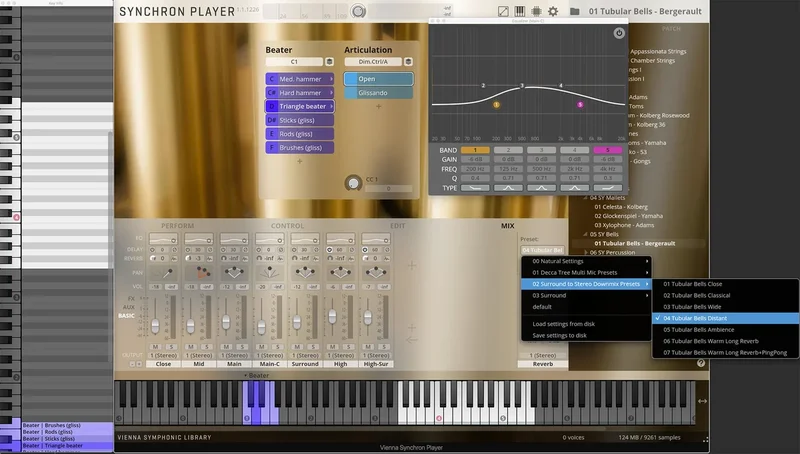This screenshot has width=800, height=454.
Task: Edit band 1 gain value -6 dB
Action: click(475, 159)
